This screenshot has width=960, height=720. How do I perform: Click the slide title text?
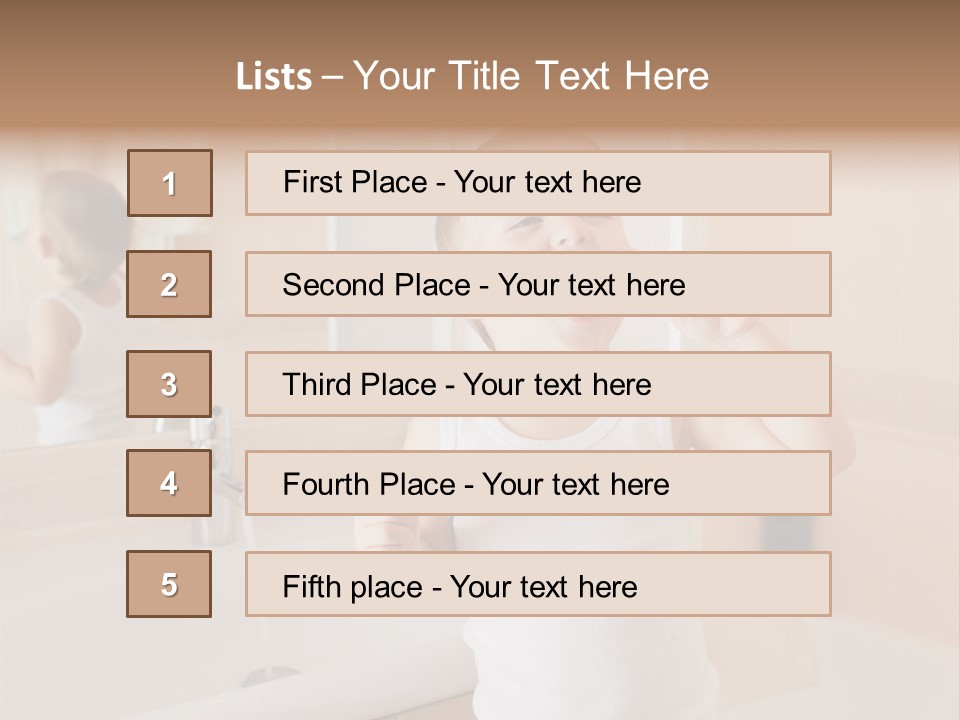point(472,76)
